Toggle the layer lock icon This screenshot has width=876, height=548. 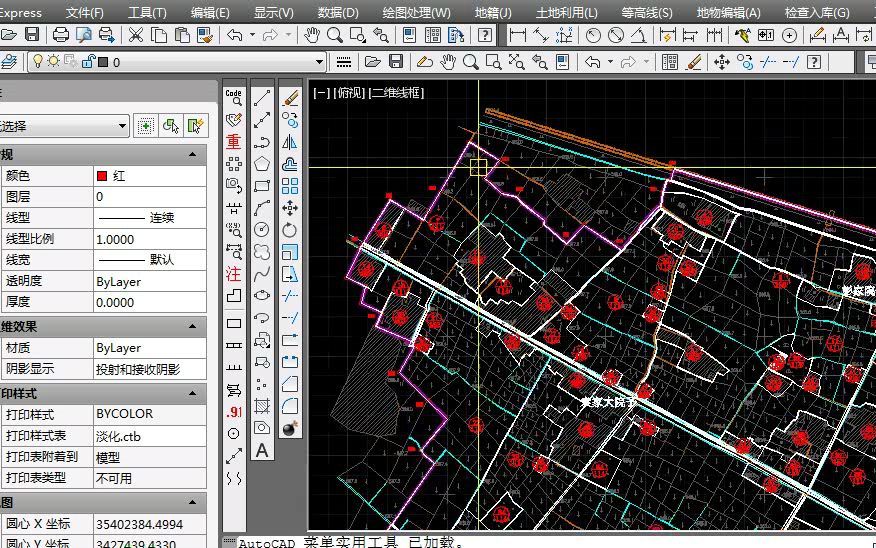pyautogui.click(x=88, y=62)
